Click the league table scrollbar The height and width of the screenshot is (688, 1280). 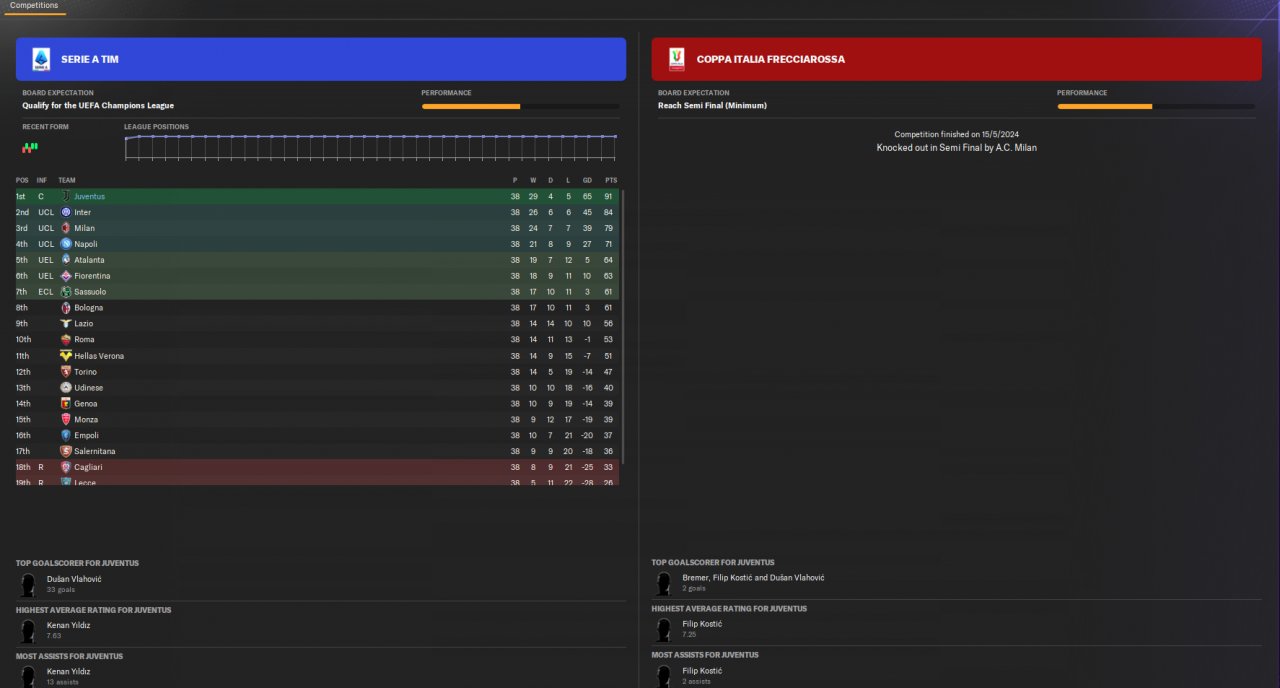pyautogui.click(x=621, y=326)
